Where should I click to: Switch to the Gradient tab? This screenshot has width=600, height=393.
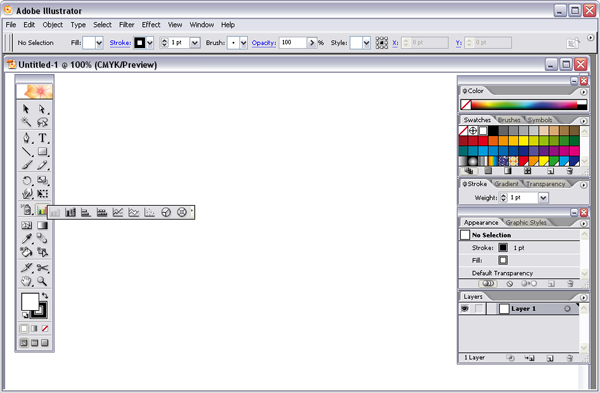click(506, 184)
